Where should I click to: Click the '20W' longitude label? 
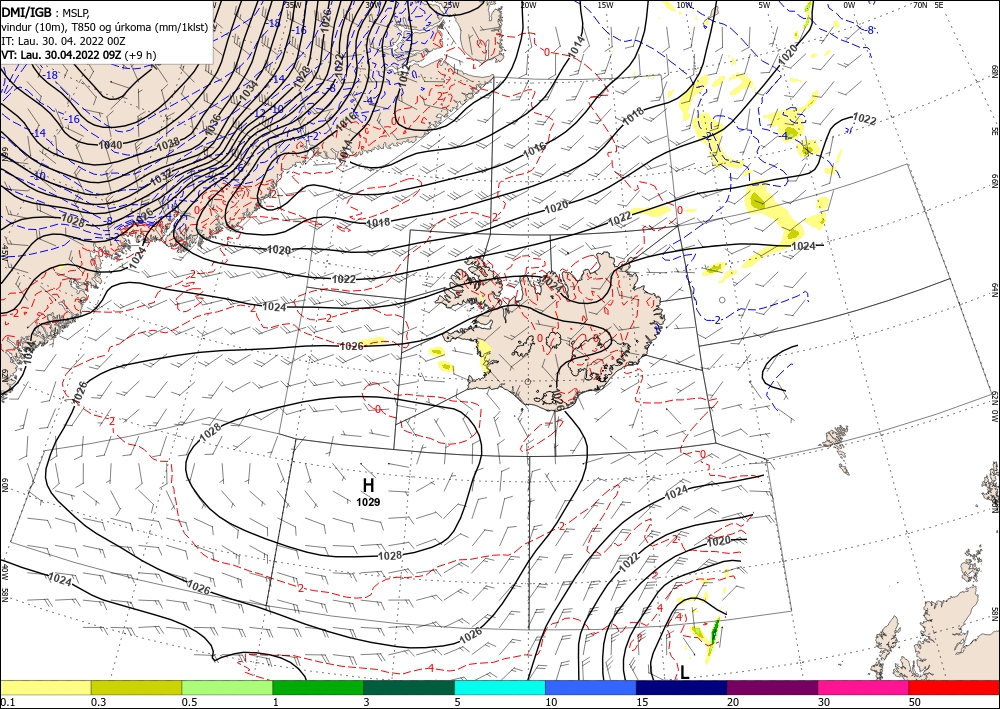527,5
